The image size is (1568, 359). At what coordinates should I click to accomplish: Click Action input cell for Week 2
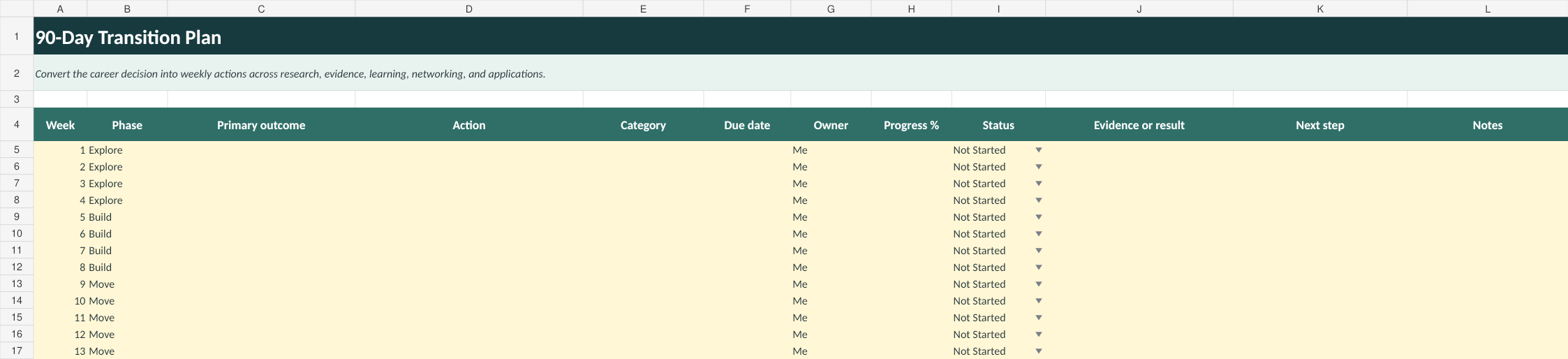[x=469, y=167]
